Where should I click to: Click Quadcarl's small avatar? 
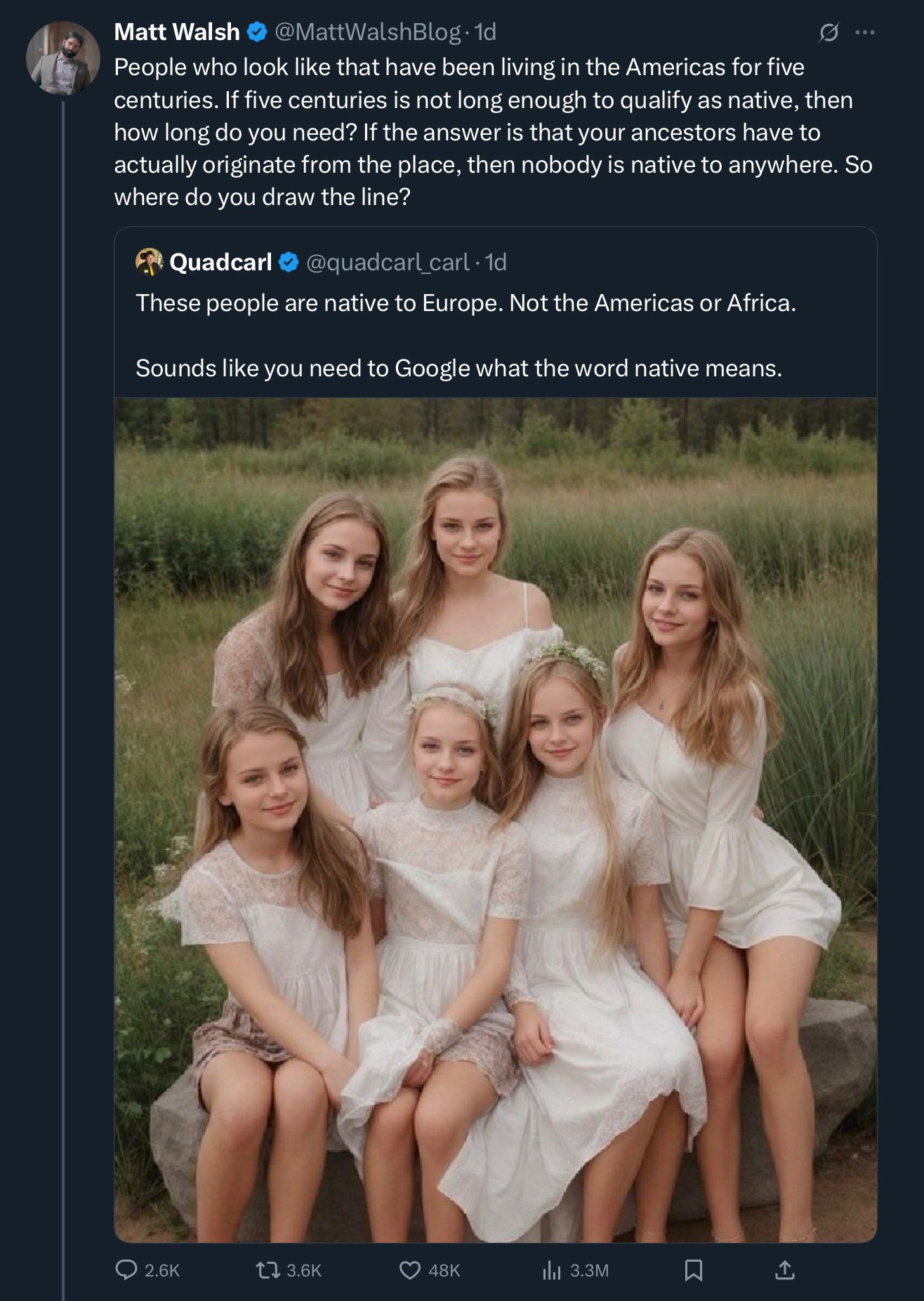coord(149,262)
